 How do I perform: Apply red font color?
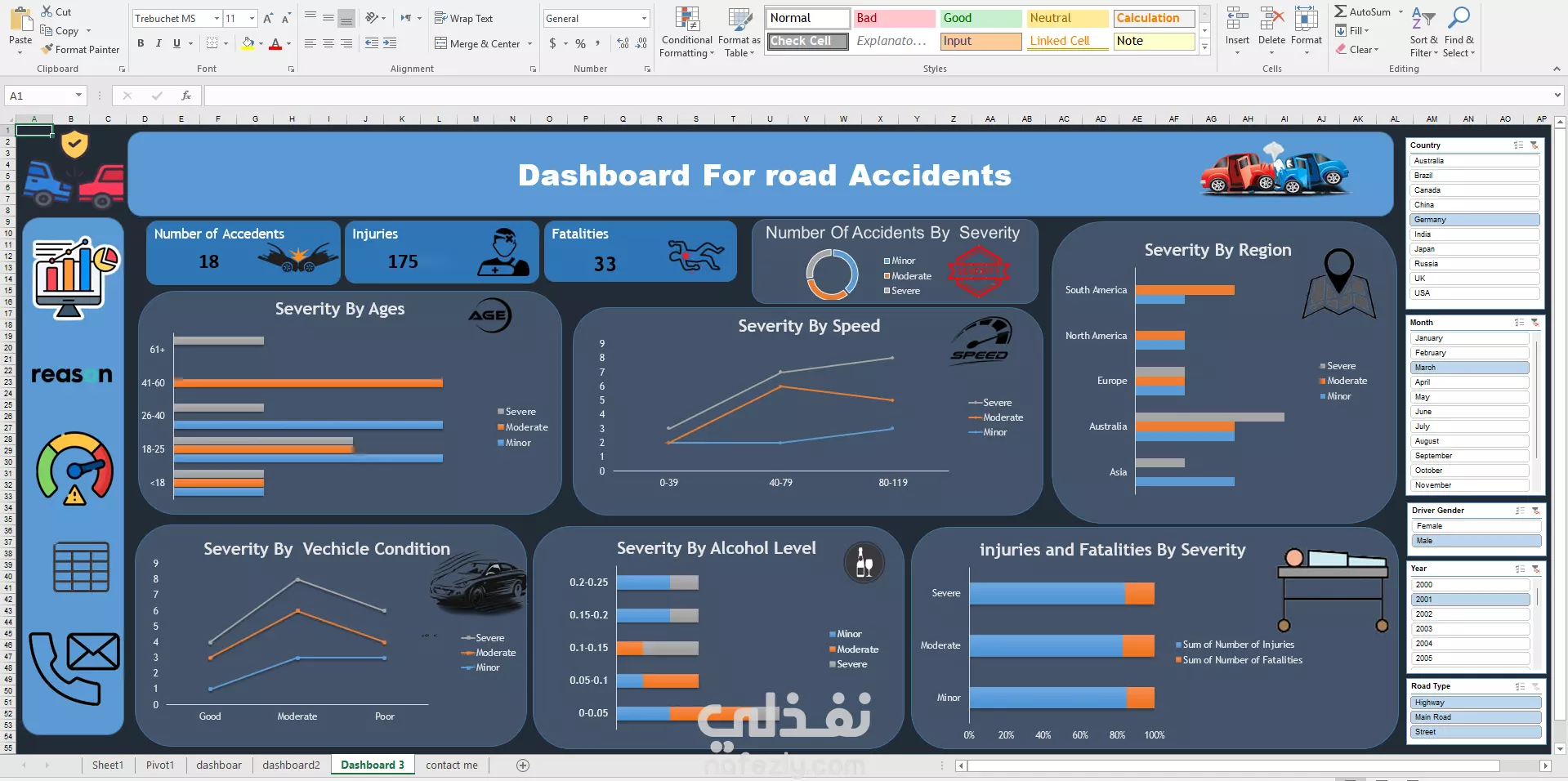coord(275,43)
